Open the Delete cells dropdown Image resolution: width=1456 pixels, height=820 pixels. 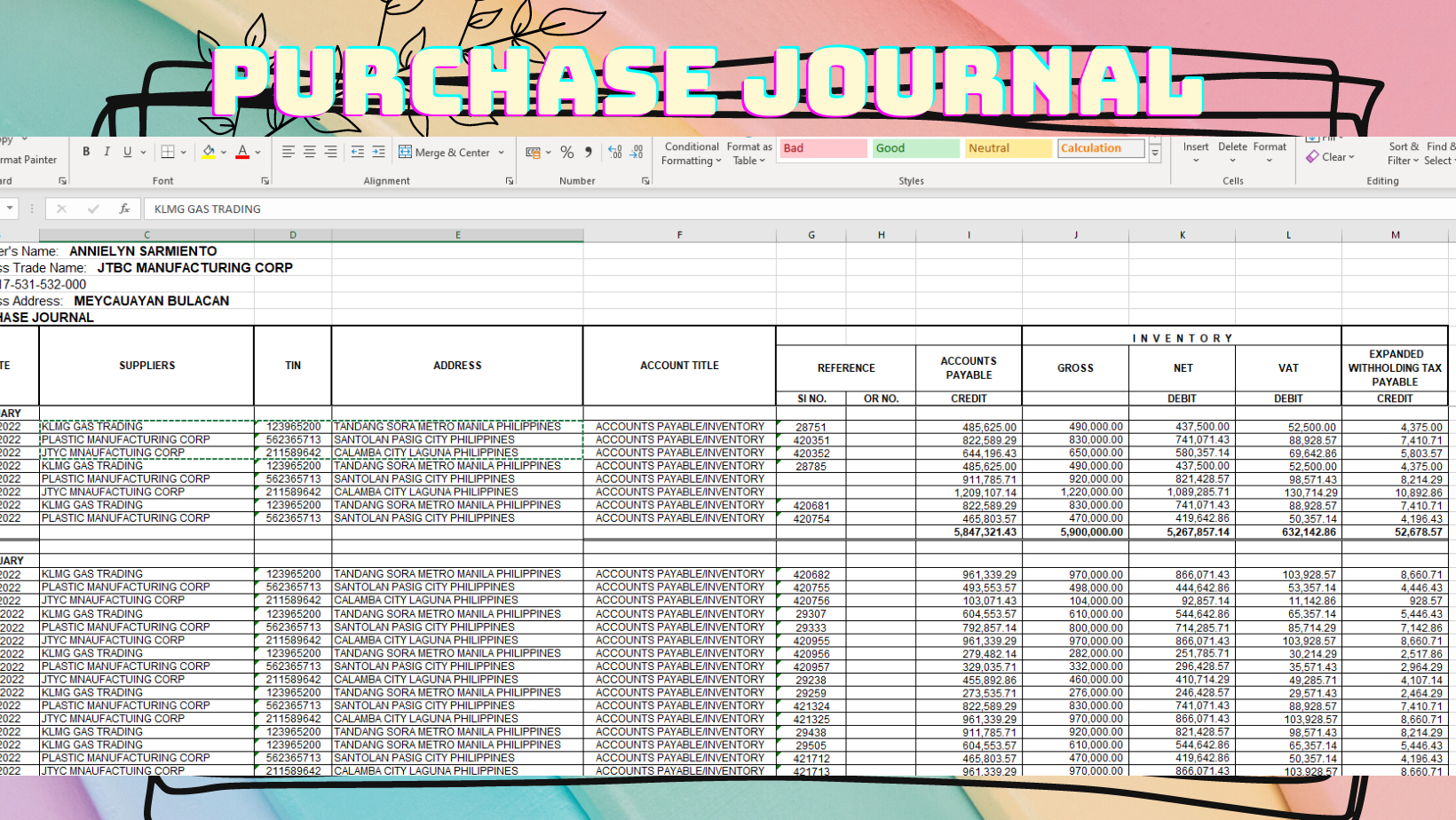(1232, 153)
